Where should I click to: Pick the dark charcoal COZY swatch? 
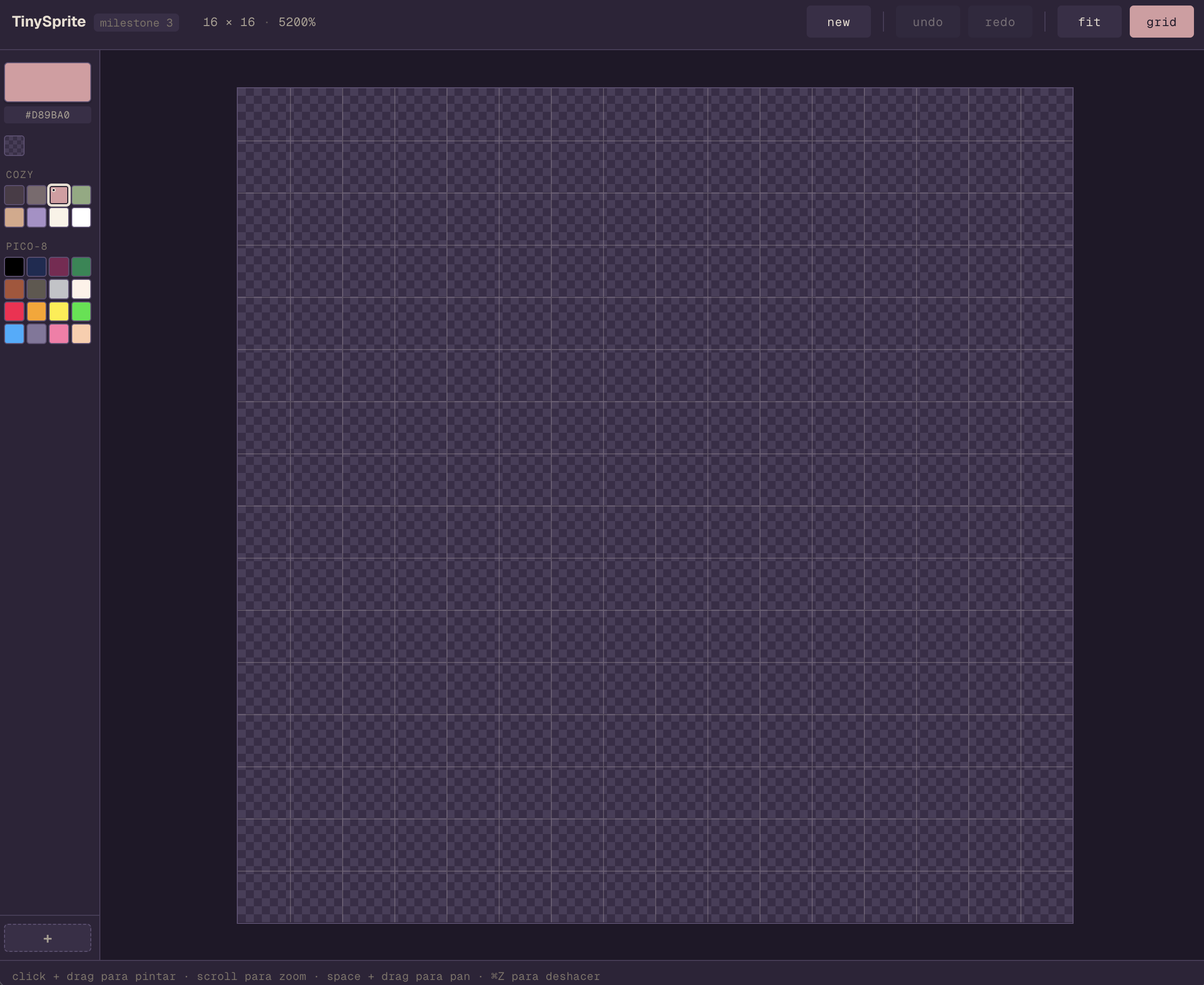pos(14,195)
